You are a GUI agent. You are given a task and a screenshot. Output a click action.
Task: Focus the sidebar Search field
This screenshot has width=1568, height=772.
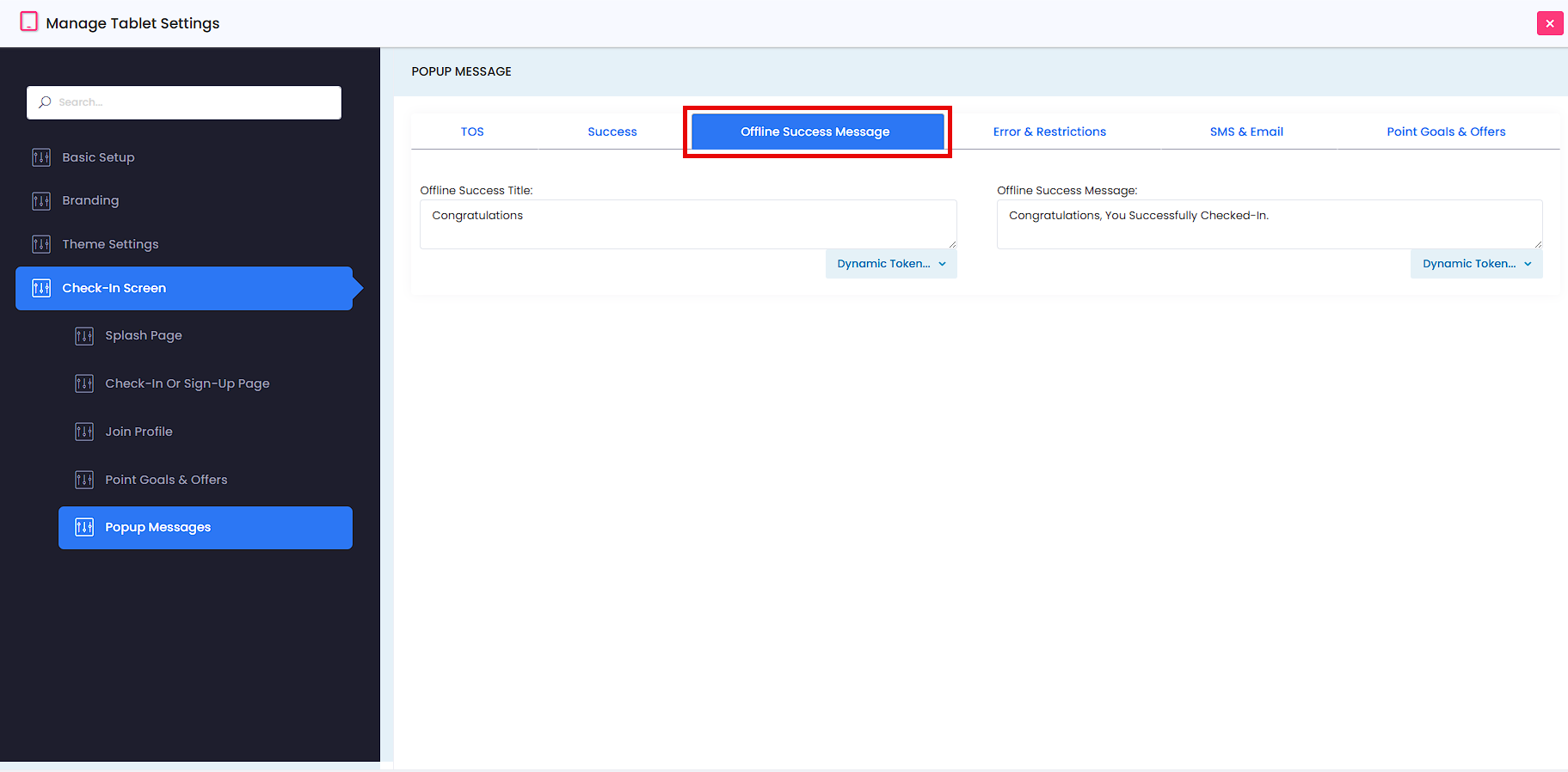click(184, 102)
